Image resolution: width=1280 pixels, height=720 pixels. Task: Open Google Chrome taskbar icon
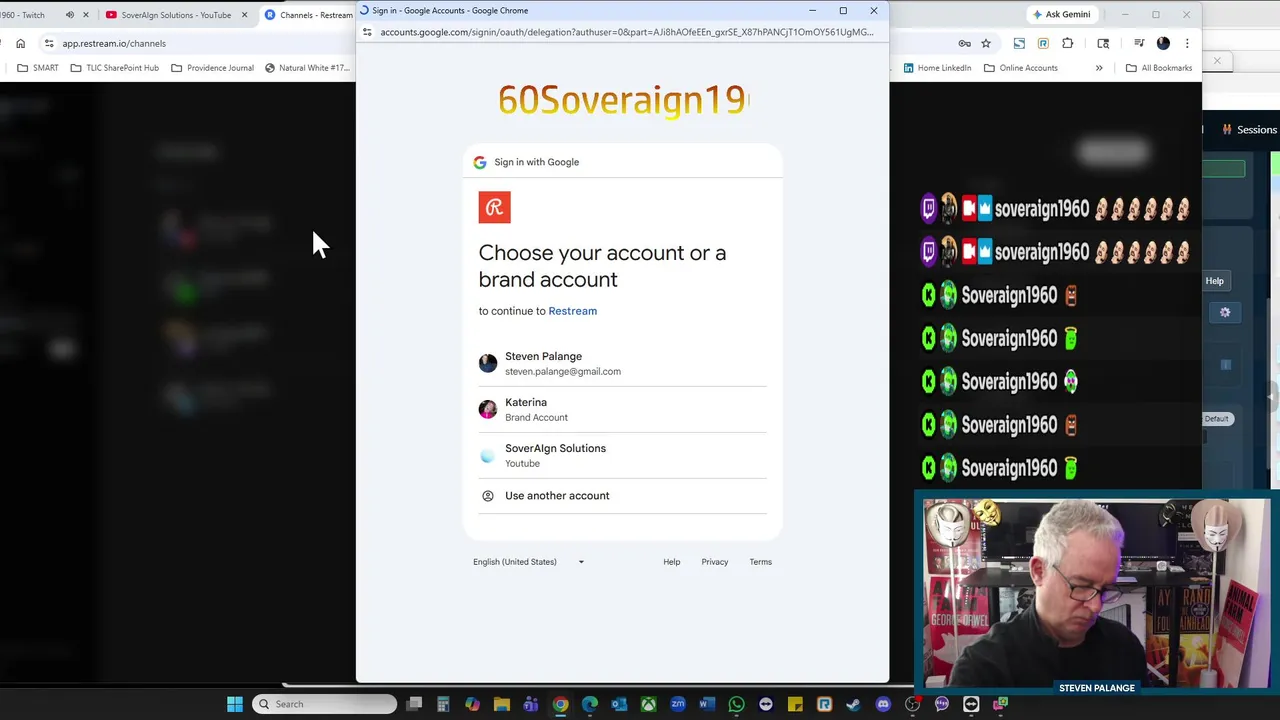560,704
